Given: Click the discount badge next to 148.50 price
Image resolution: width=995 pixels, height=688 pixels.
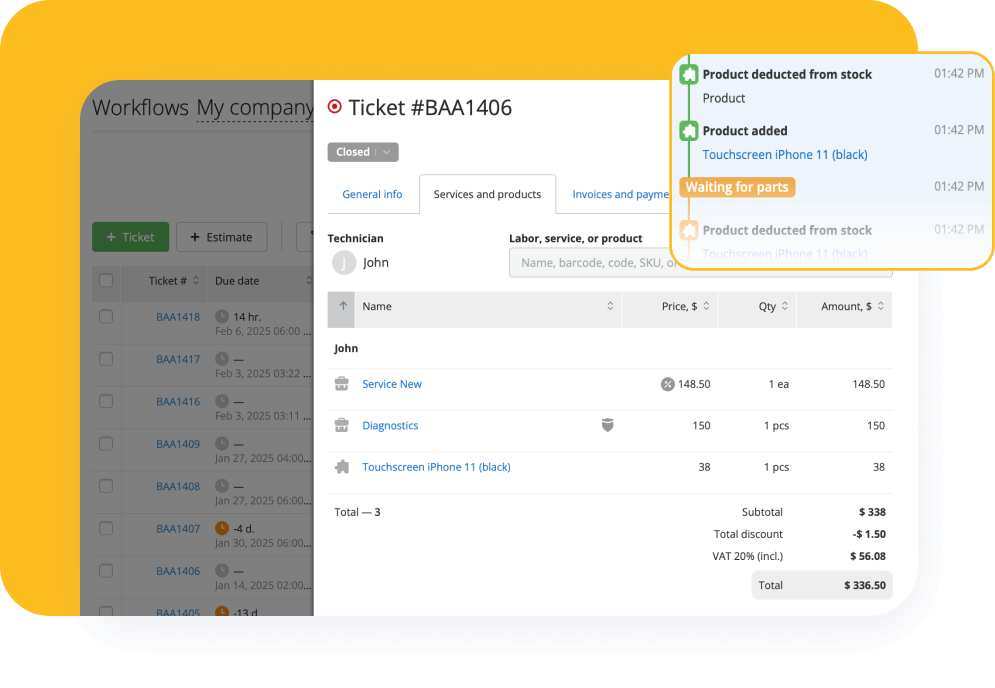Looking at the screenshot, I should coord(669,384).
